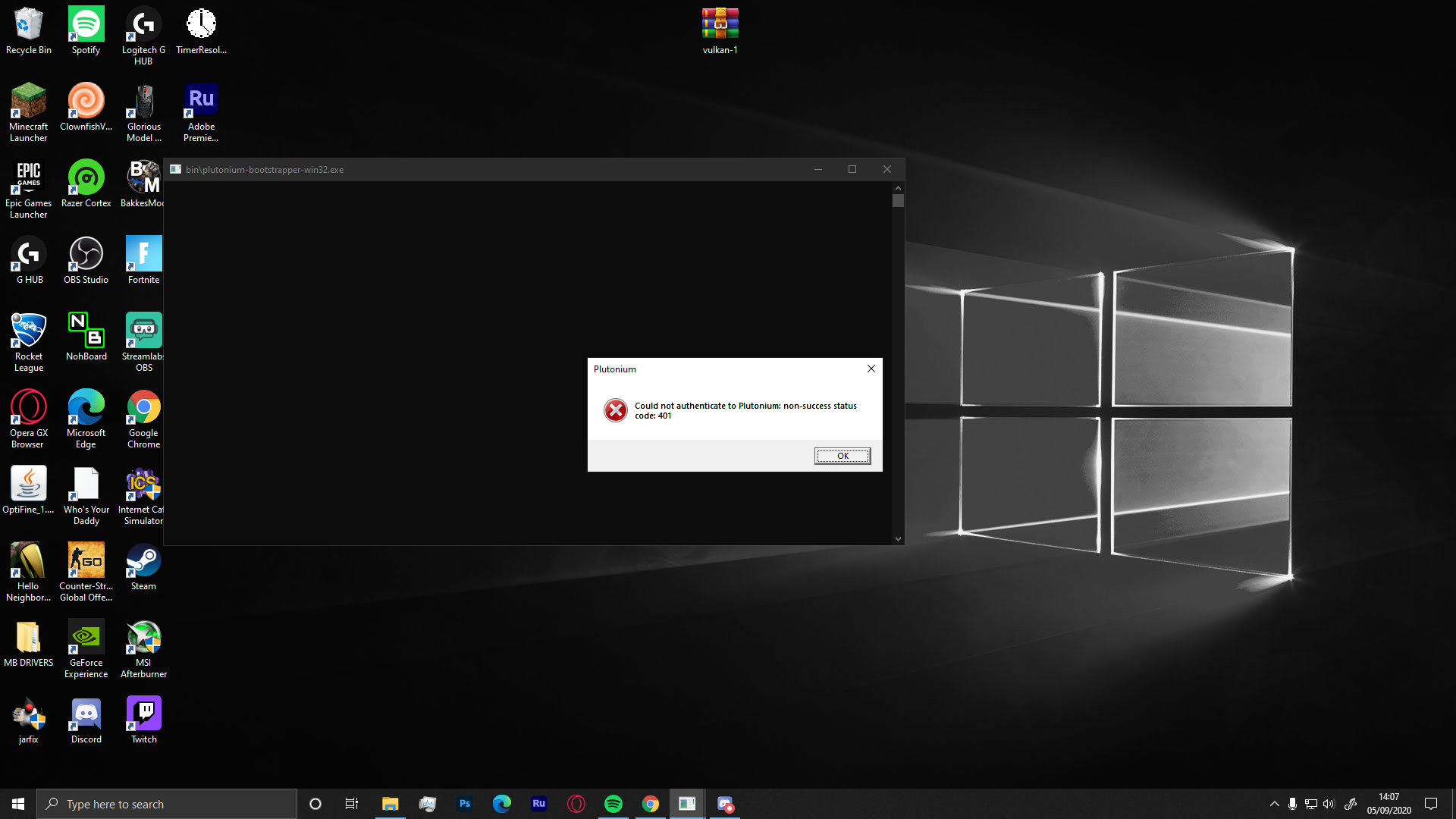Select the jarfix desktop icon
Screen dimensions: 1456x819
tap(29, 720)
